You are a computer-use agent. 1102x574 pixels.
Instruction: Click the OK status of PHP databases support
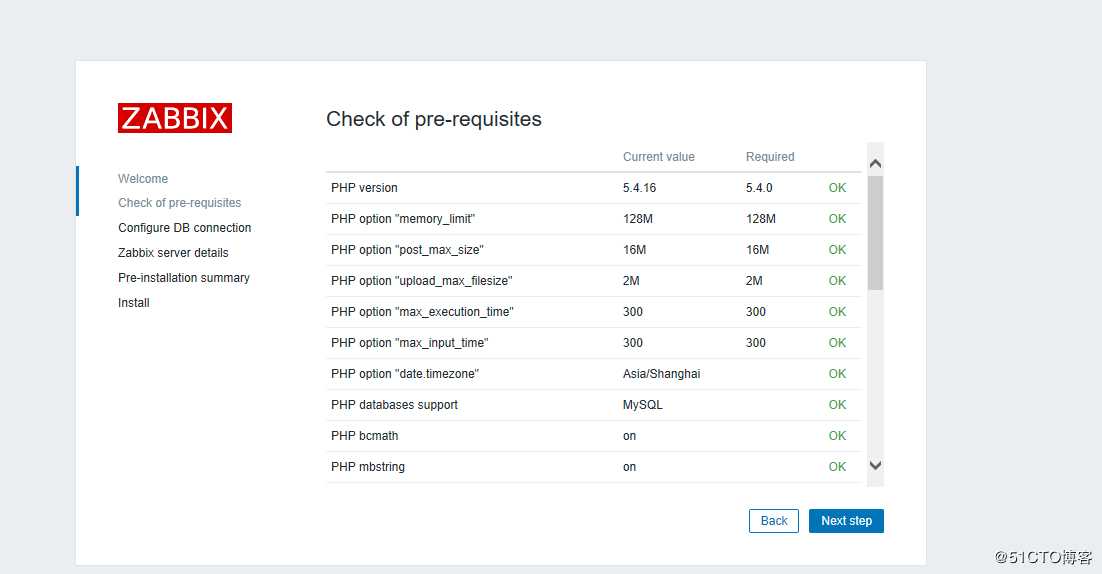[x=837, y=404]
